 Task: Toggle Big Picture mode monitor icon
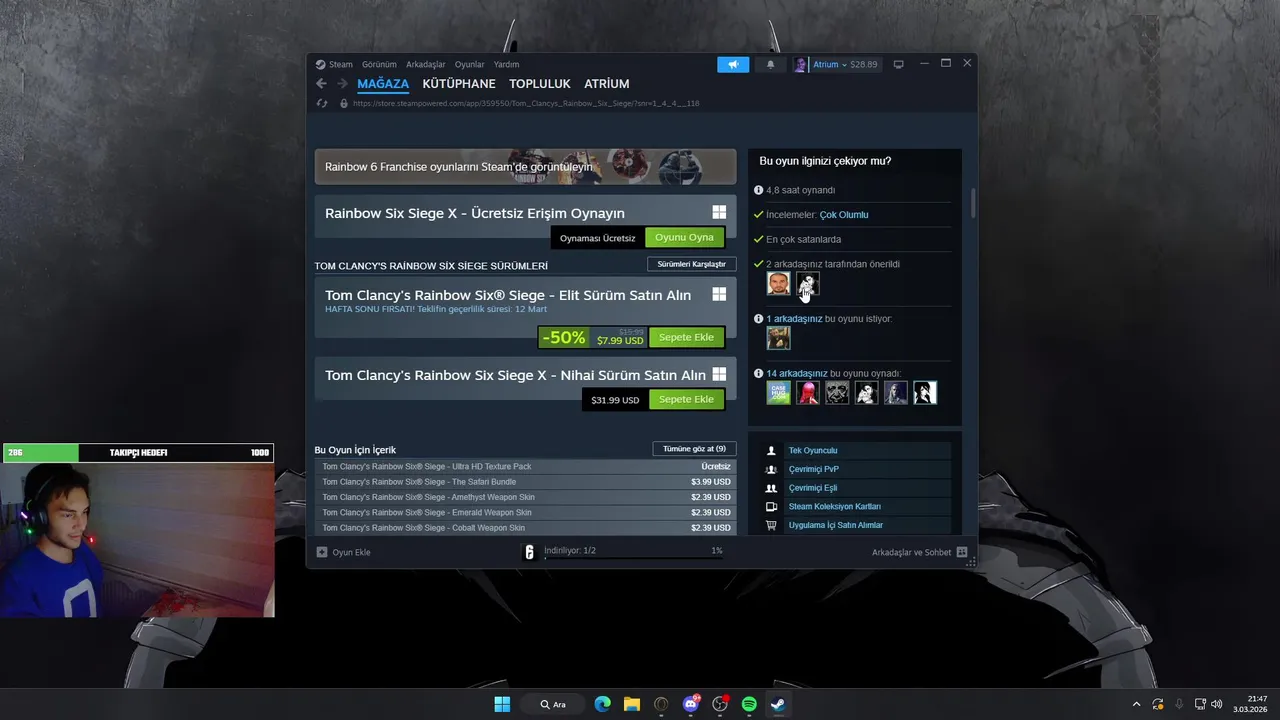[898, 64]
